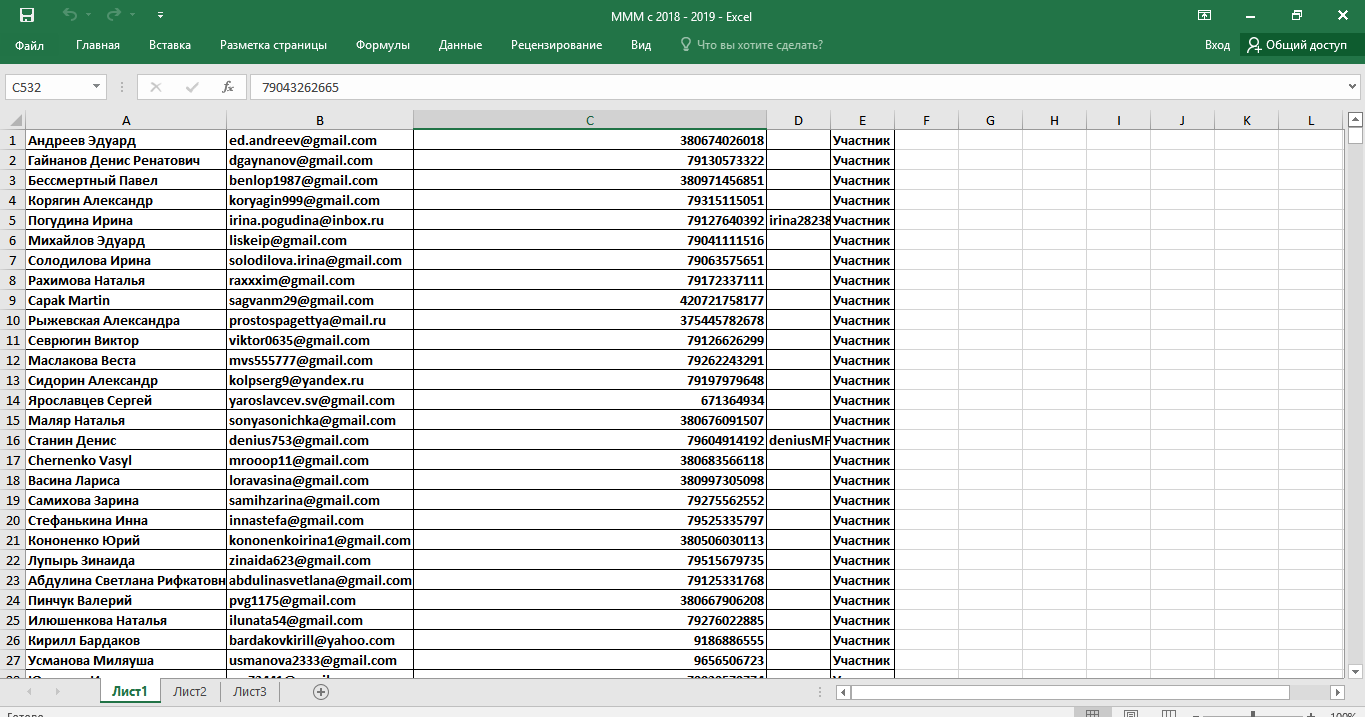
Task: Click the Insert Function fx icon
Action: pos(228,87)
